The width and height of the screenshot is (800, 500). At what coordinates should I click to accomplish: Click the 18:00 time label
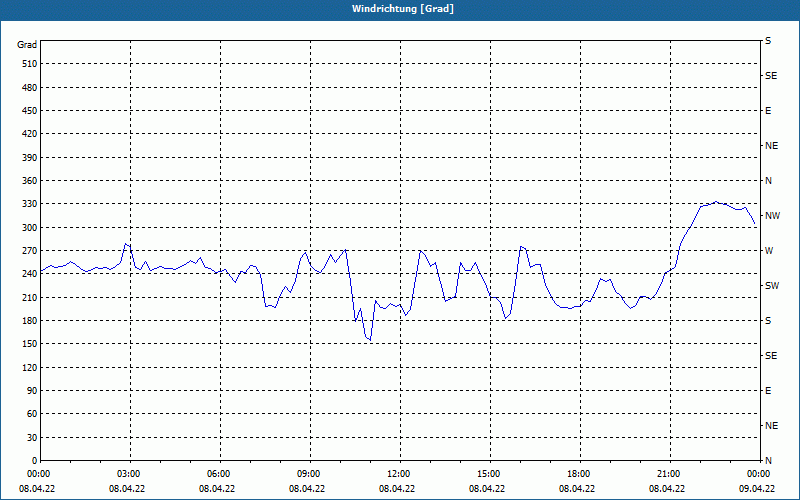point(577,474)
